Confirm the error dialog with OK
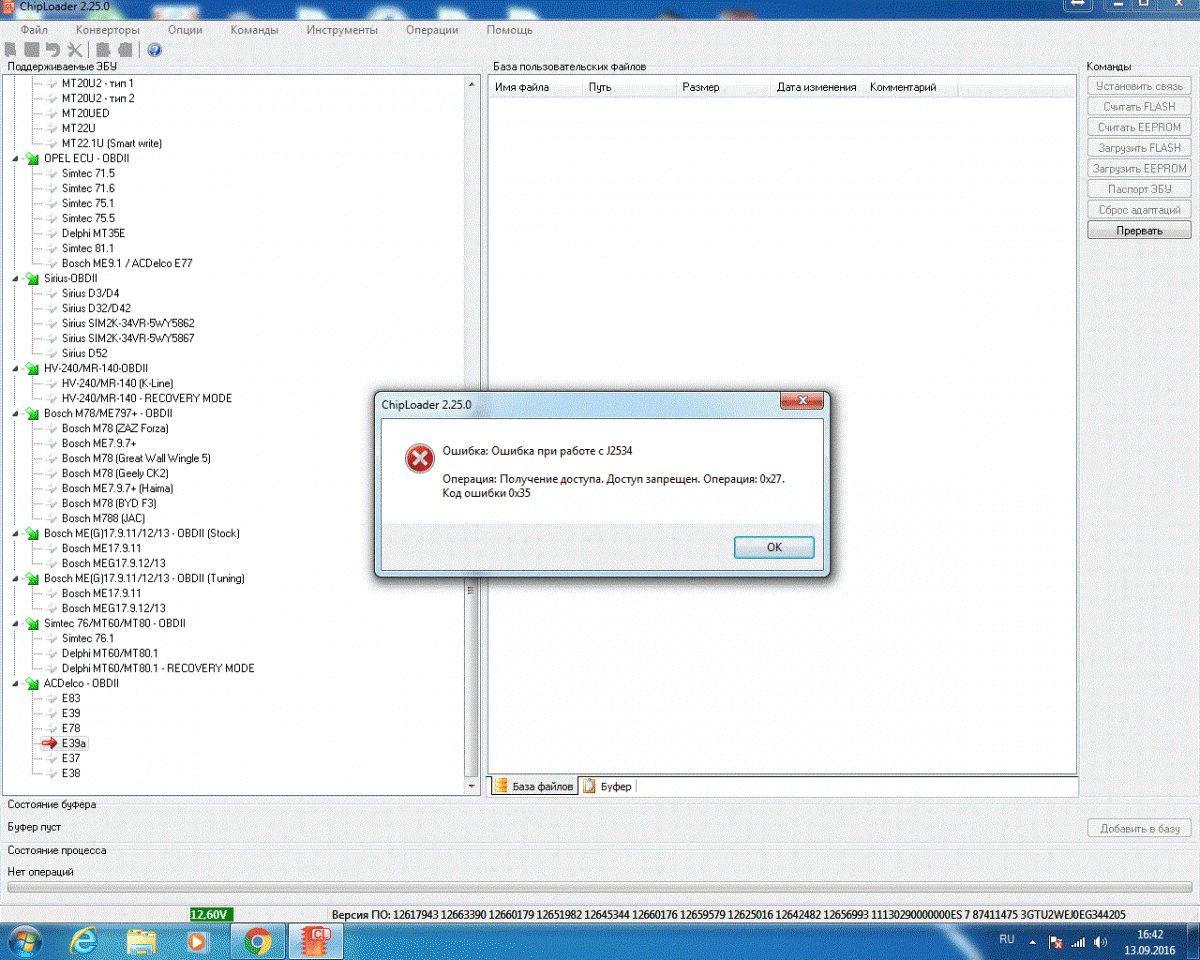Image resolution: width=1200 pixels, height=960 pixels. (774, 547)
